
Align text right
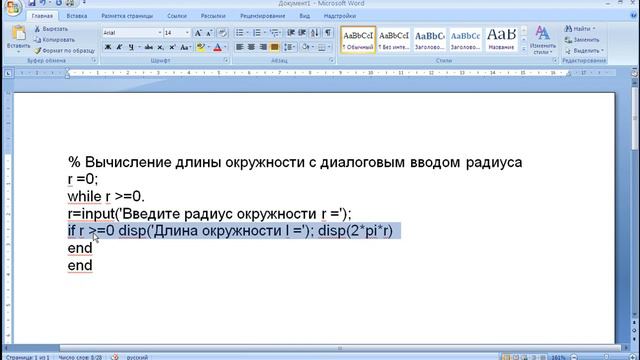[x=263, y=47]
